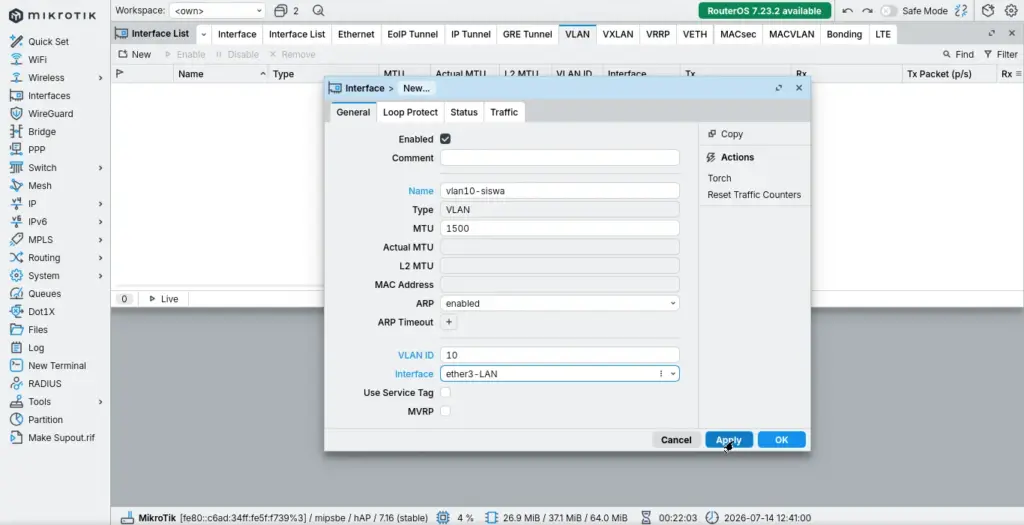Open the Routing sidebar icon
The image size is (1024, 525).
click(16, 257)
